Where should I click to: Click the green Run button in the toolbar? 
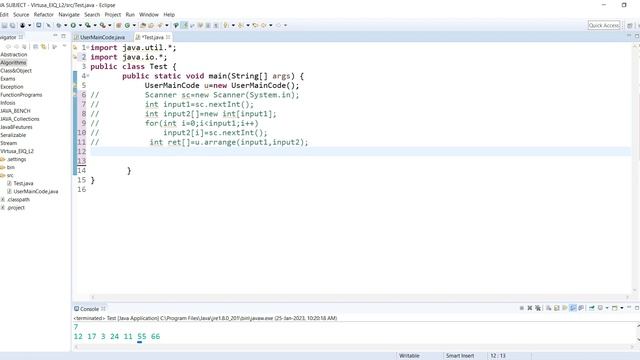[x=73, y=25]
